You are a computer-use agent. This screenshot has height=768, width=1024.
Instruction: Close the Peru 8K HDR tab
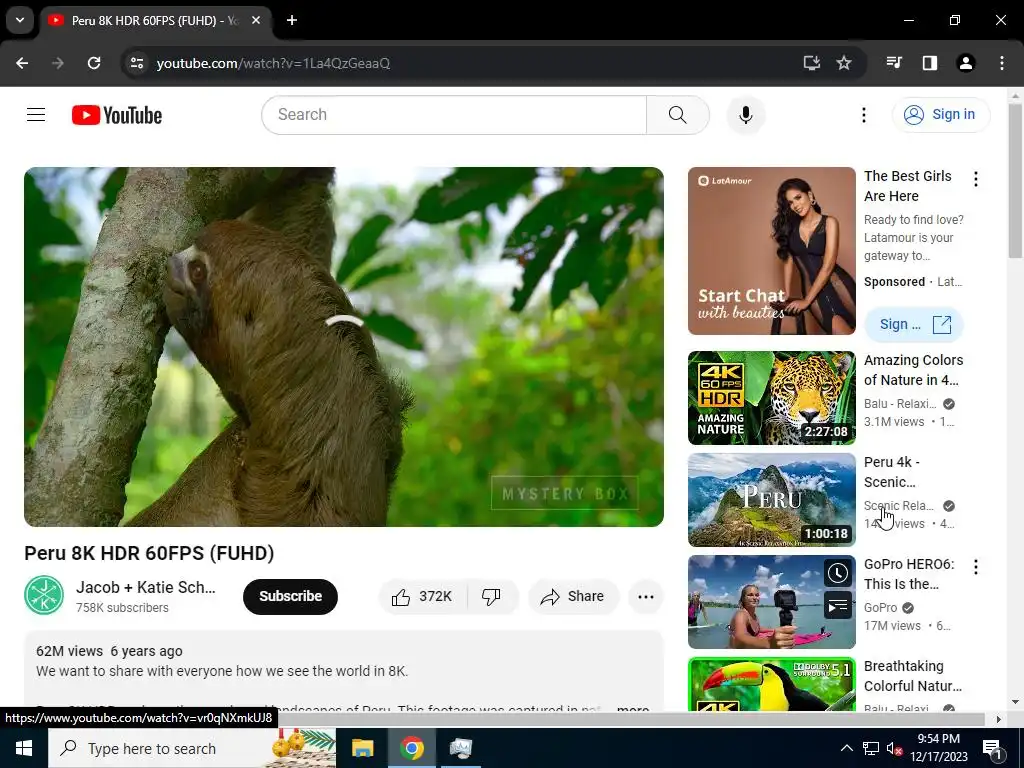256,20
